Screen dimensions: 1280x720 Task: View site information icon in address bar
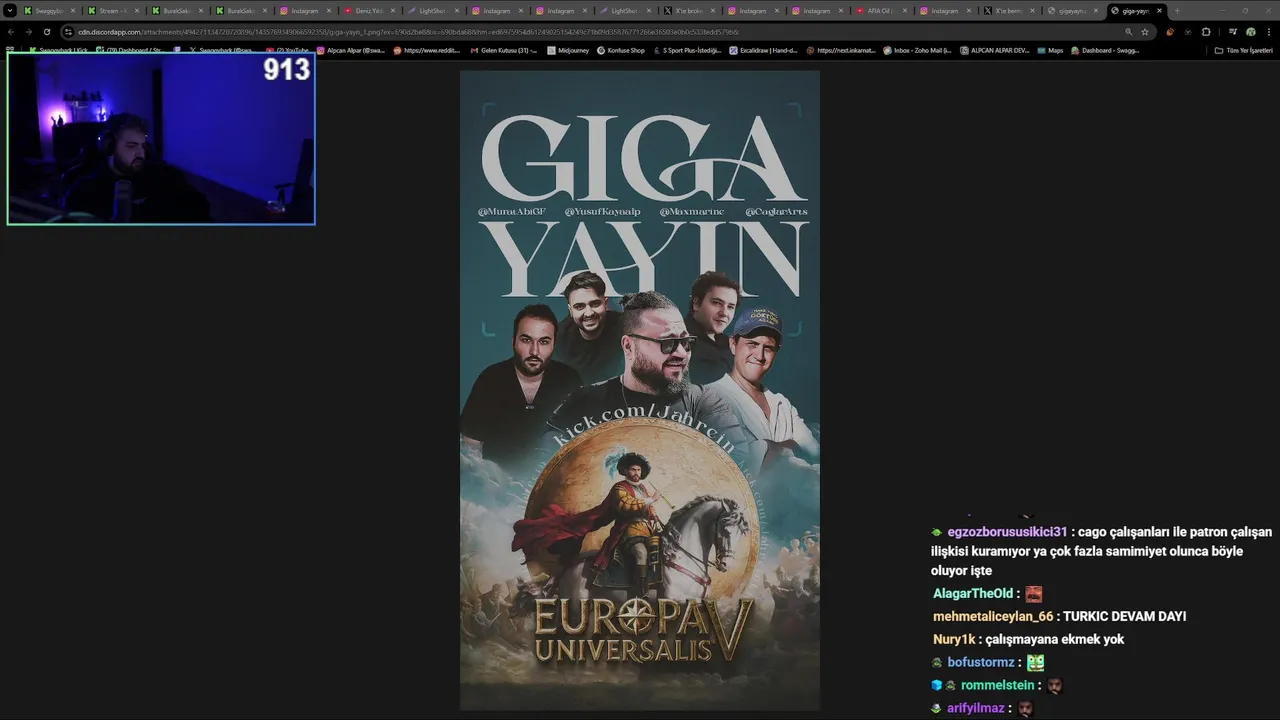pyautogui.click(x=69, y=32)
